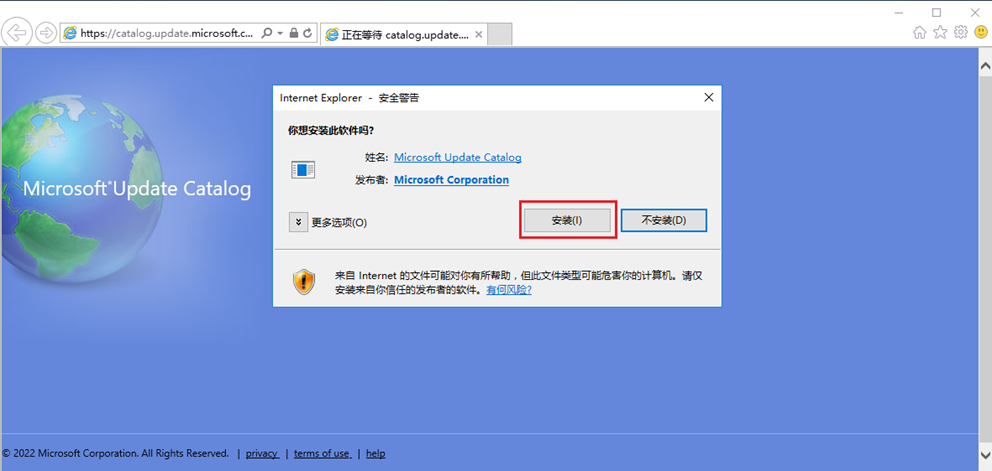Open the Microsoft Corporation publisher link
The height and width of the screenshot is (471, 992).
451,180
